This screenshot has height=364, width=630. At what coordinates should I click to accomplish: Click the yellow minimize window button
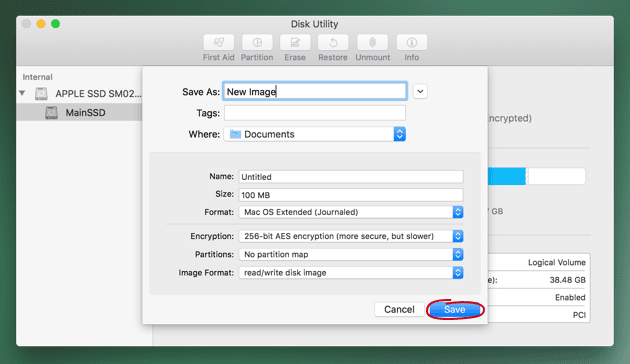pos(41,24)
